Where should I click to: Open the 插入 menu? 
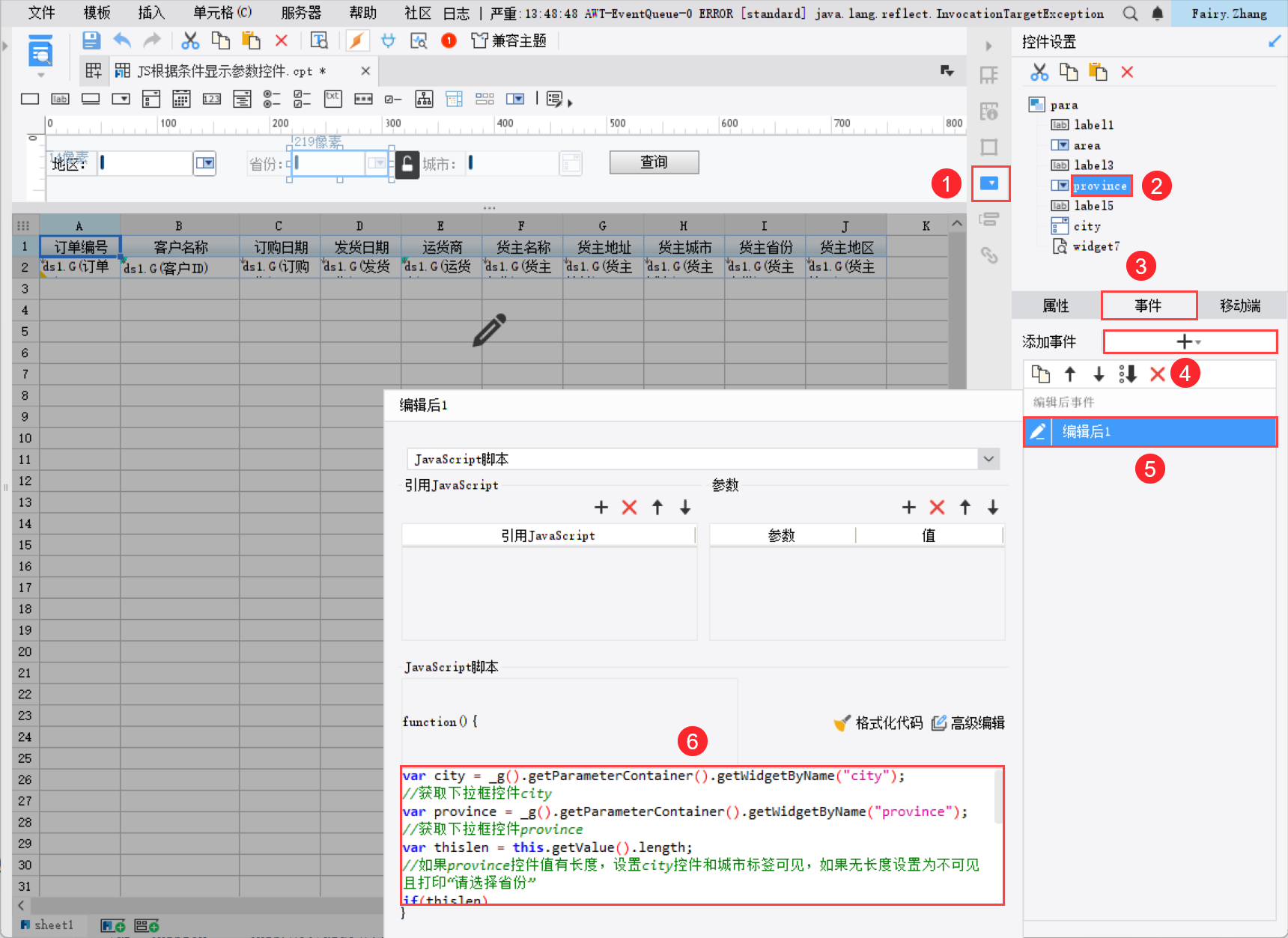(x=151, y=13)
